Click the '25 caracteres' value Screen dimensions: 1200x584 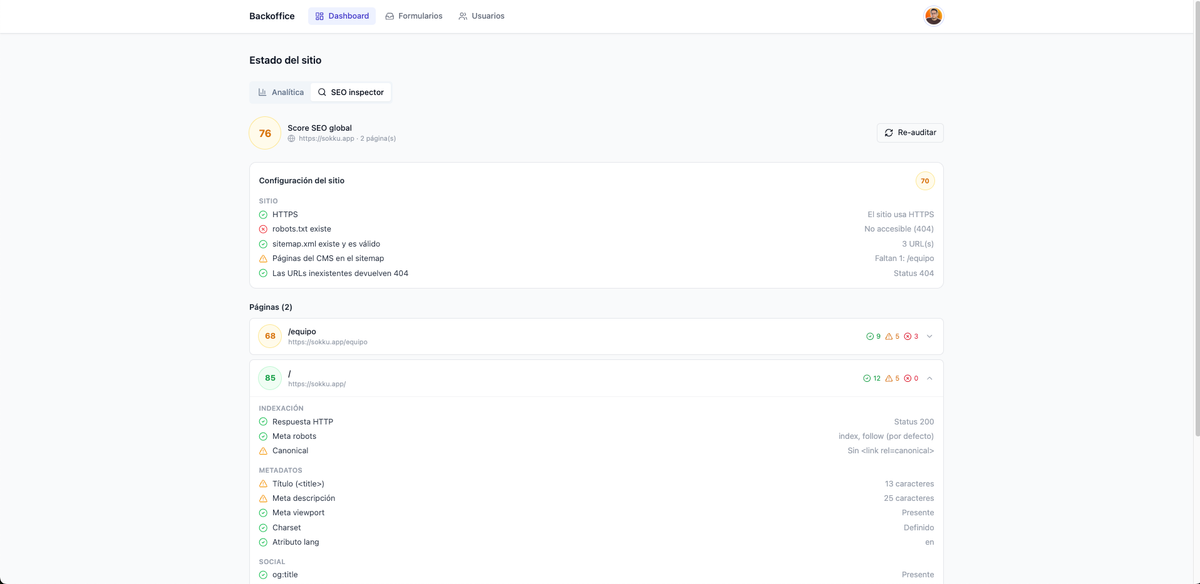tap(909, 498)
